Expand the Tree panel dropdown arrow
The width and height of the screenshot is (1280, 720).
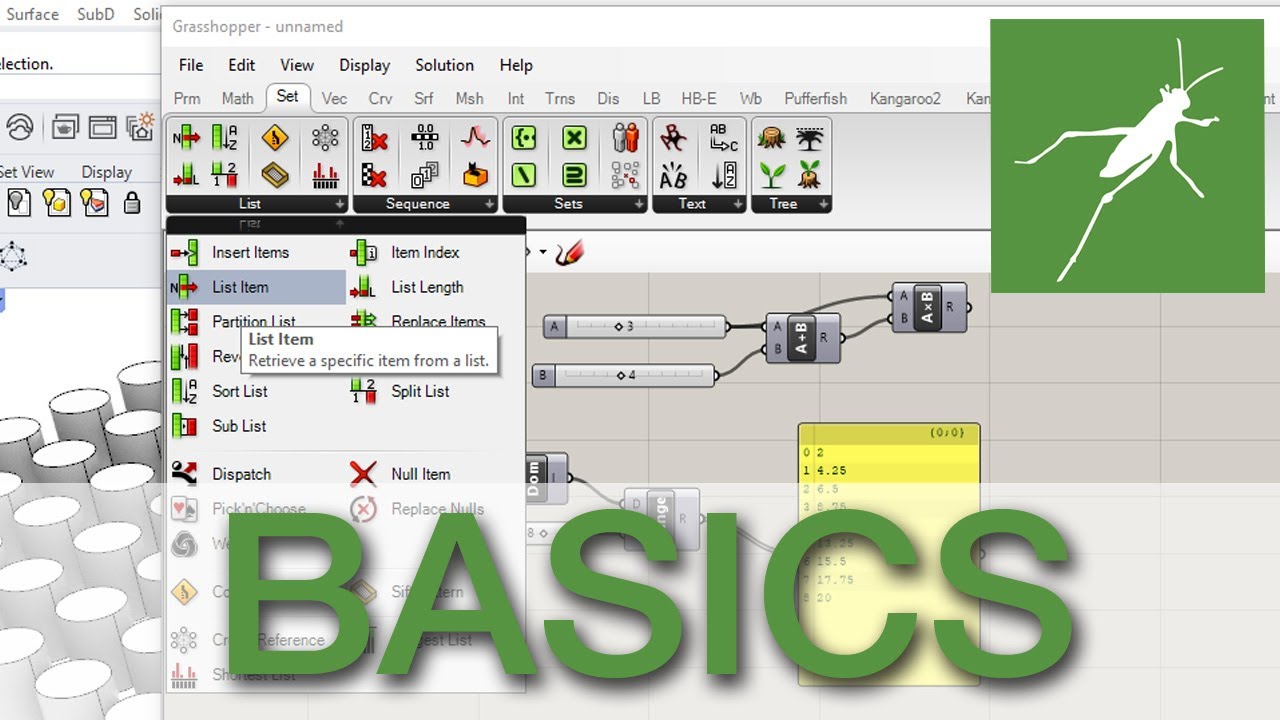click(x=823, y=204)
